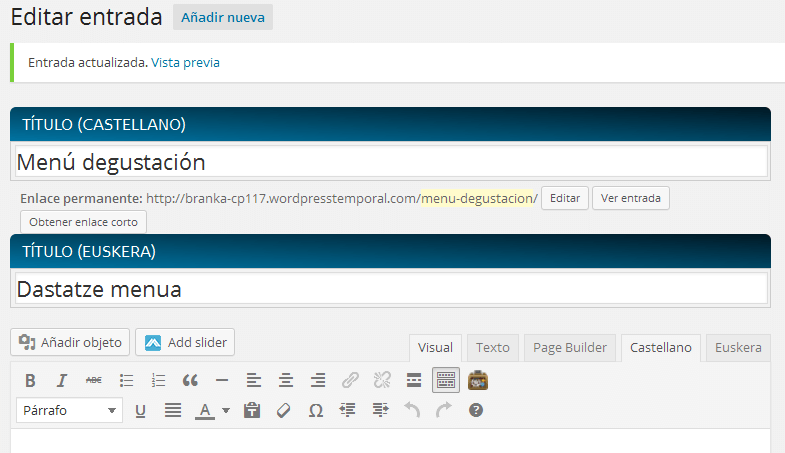The height and width of the screenshot is (453, 785).
Task: Align text left
Action: (x=254, y=381)
